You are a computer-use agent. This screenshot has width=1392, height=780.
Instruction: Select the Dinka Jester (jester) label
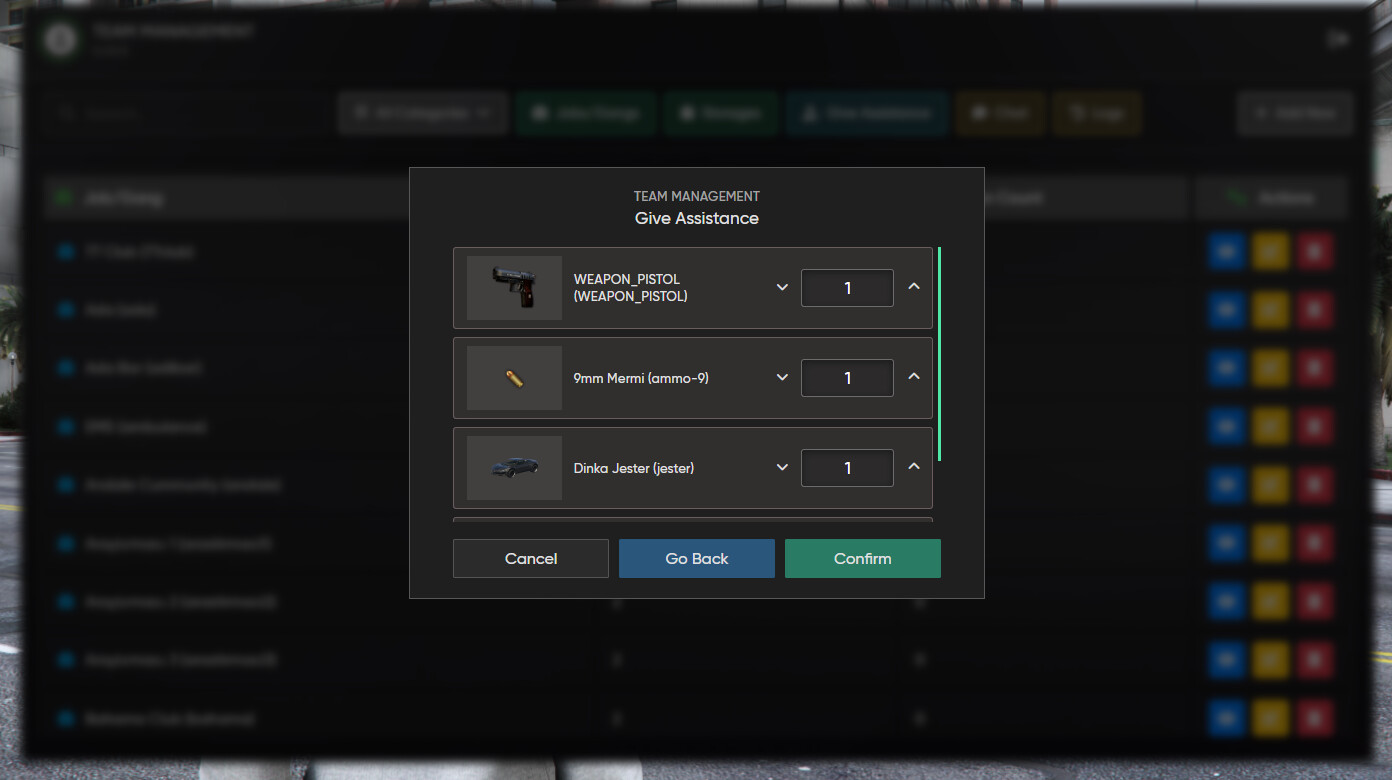[x=634, y=468]
